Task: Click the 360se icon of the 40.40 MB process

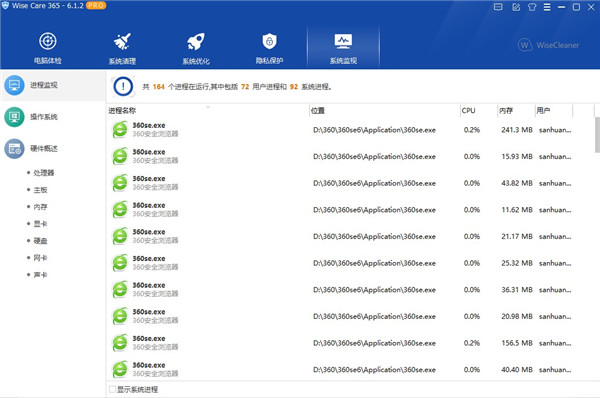Action: point(120,369)
